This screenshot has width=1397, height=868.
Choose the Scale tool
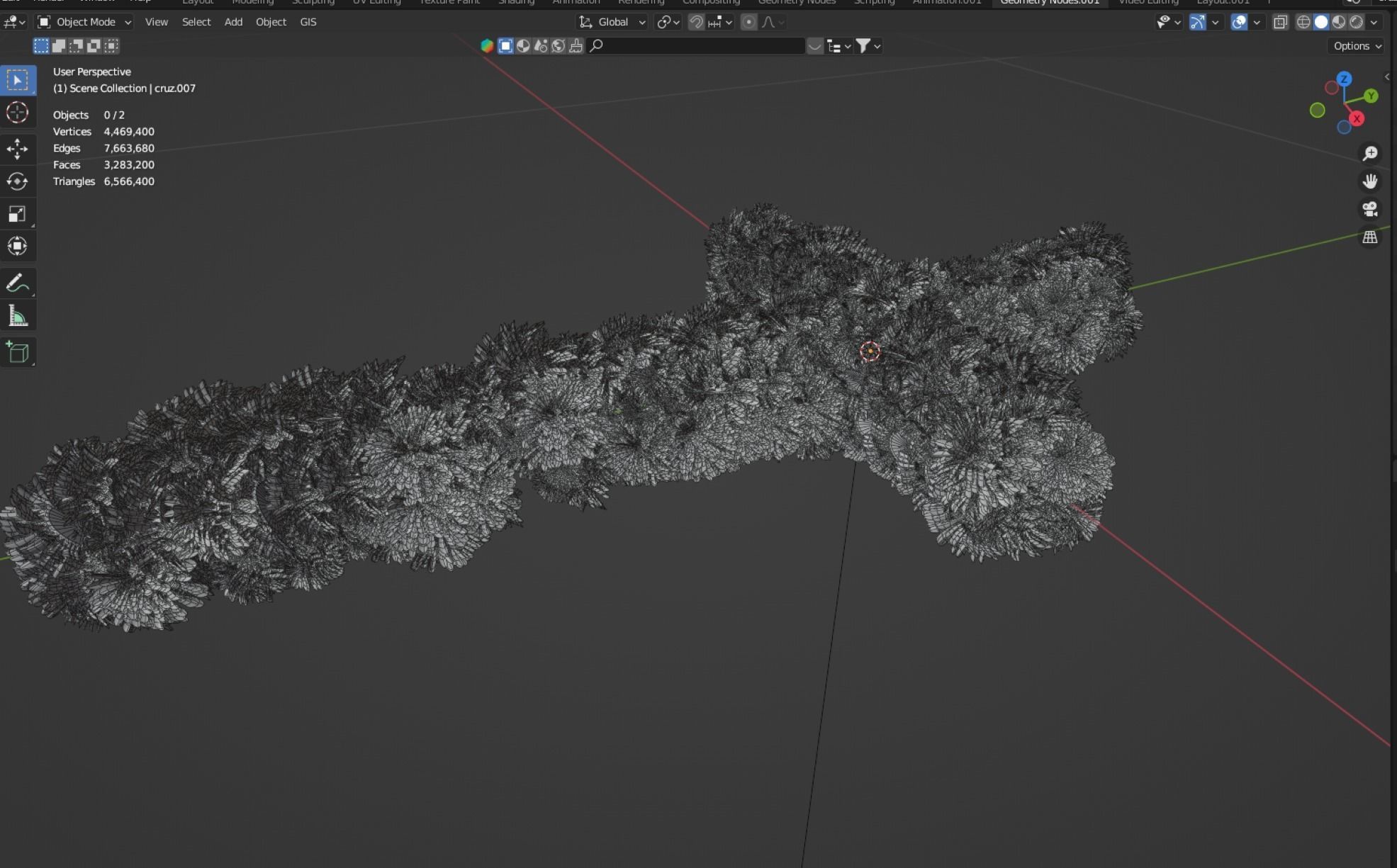pos(17,214)
